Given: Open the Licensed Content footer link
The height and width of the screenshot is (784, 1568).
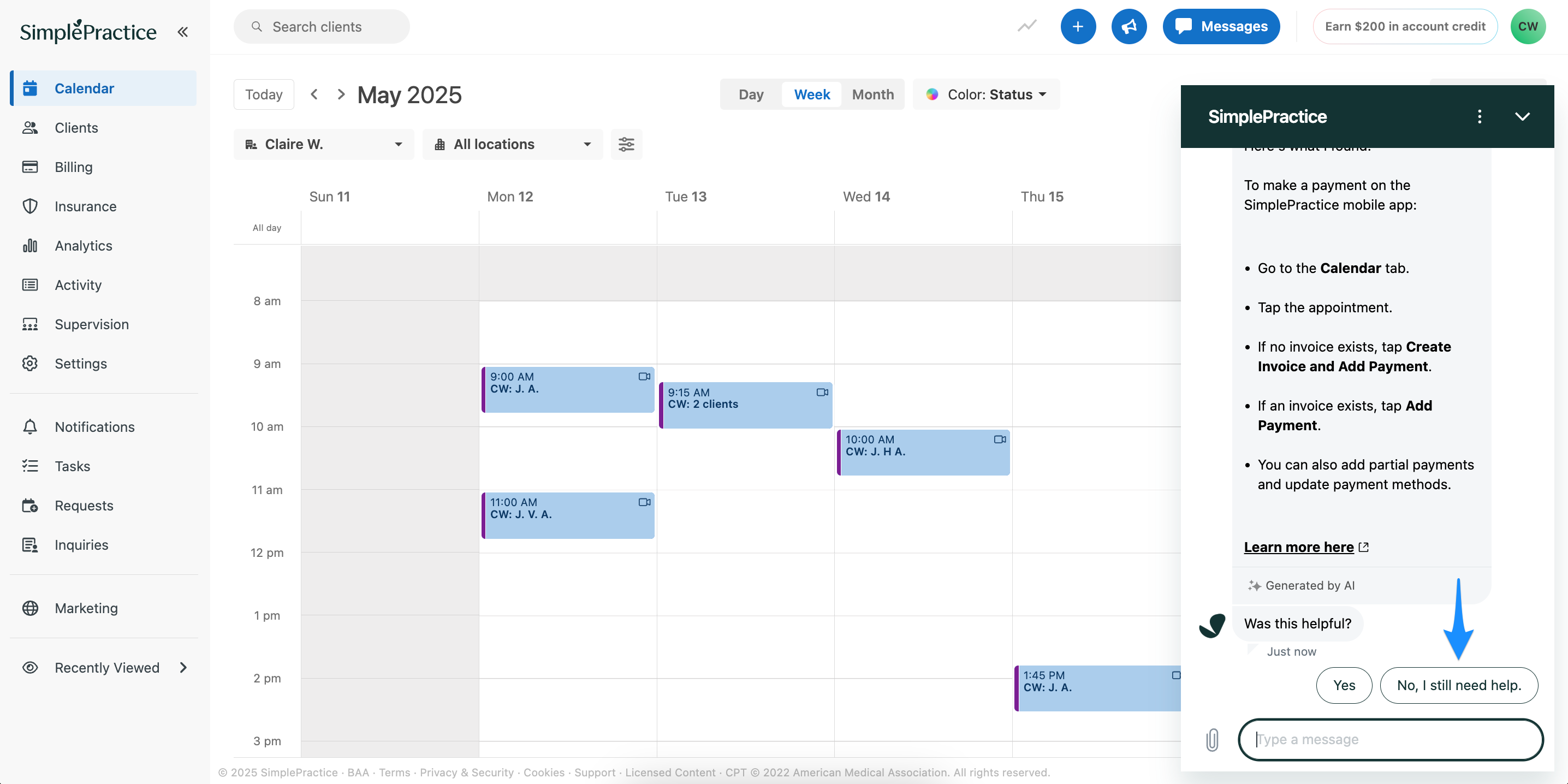Looking at the screenshot, I should point(670,773).
